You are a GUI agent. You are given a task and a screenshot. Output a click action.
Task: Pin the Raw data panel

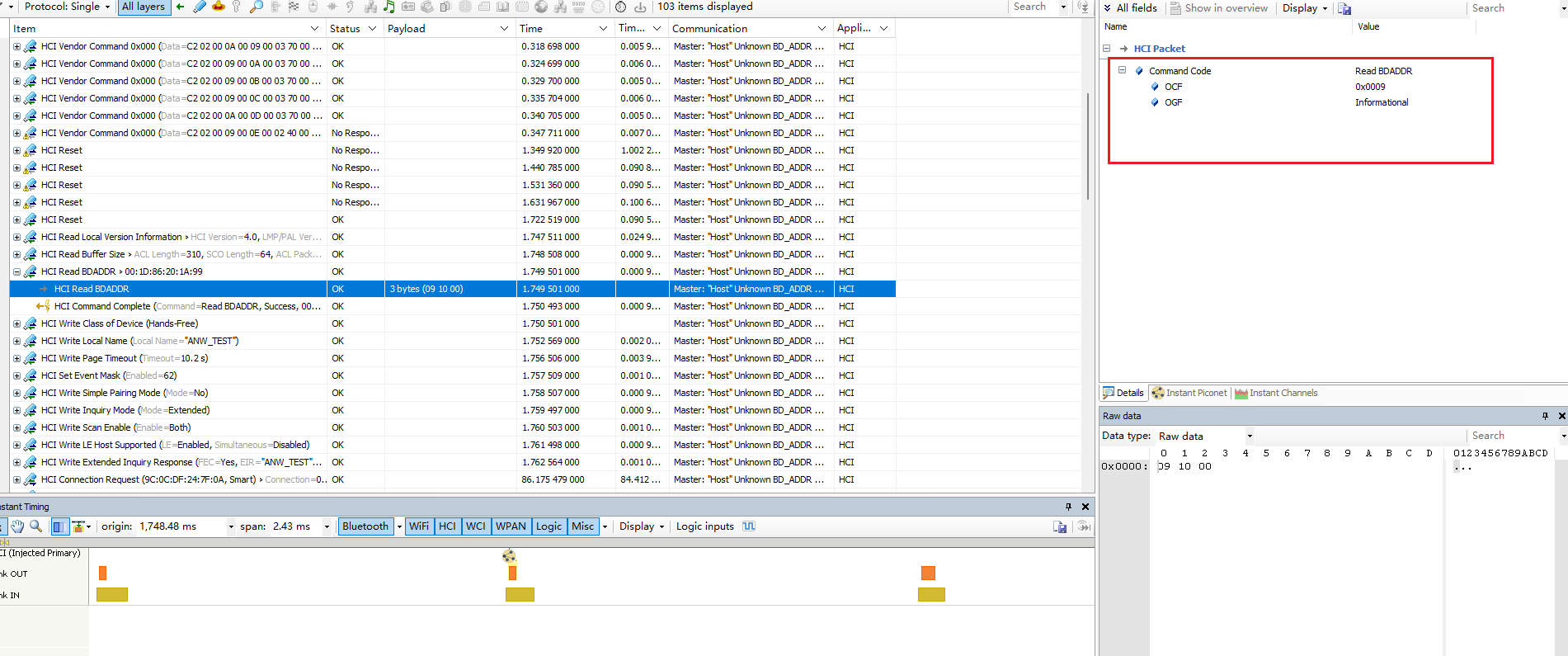1545,416
